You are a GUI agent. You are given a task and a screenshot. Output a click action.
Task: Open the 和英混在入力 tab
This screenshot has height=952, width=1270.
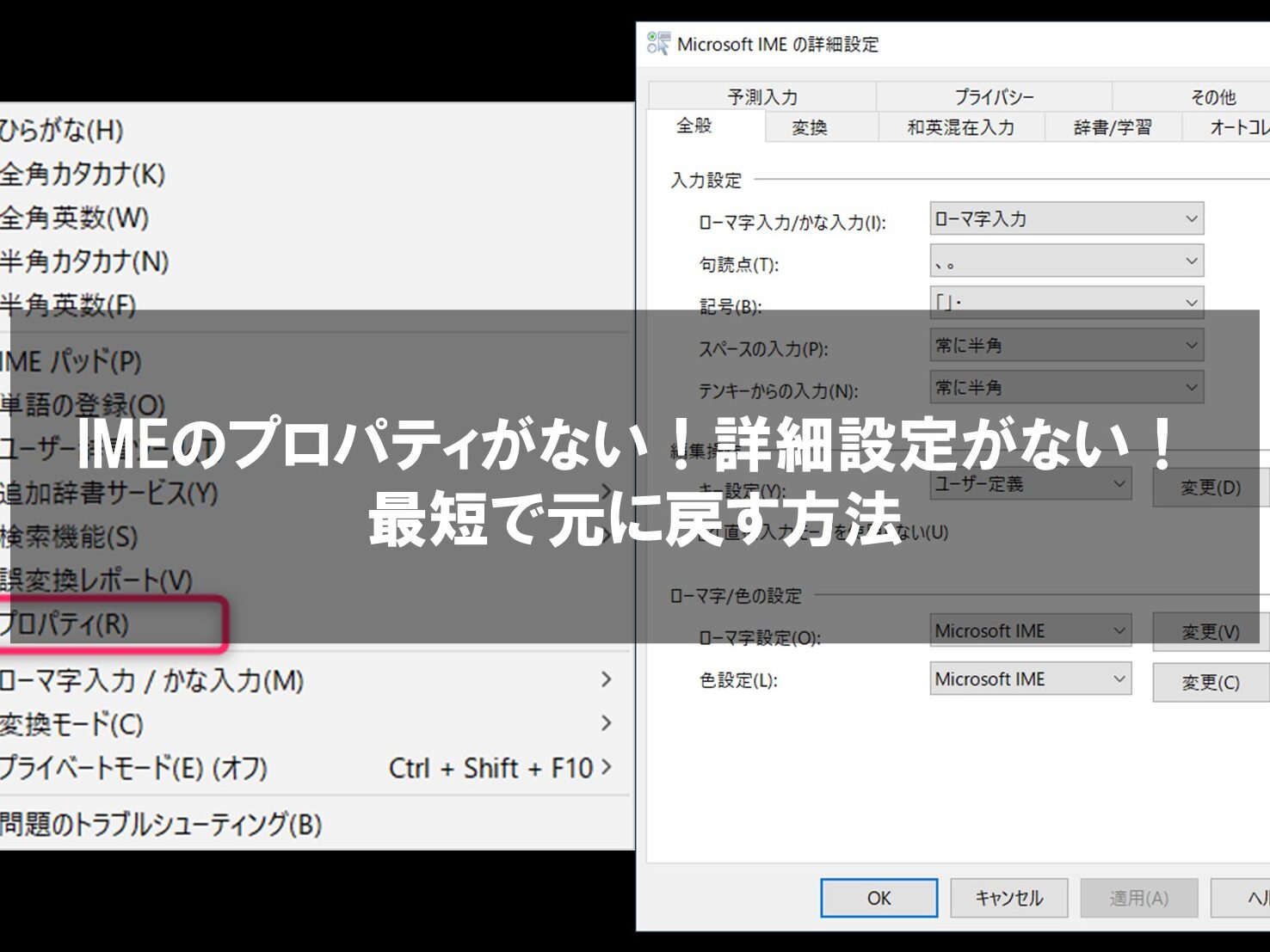pyautogui.click(x=961, y=127)
